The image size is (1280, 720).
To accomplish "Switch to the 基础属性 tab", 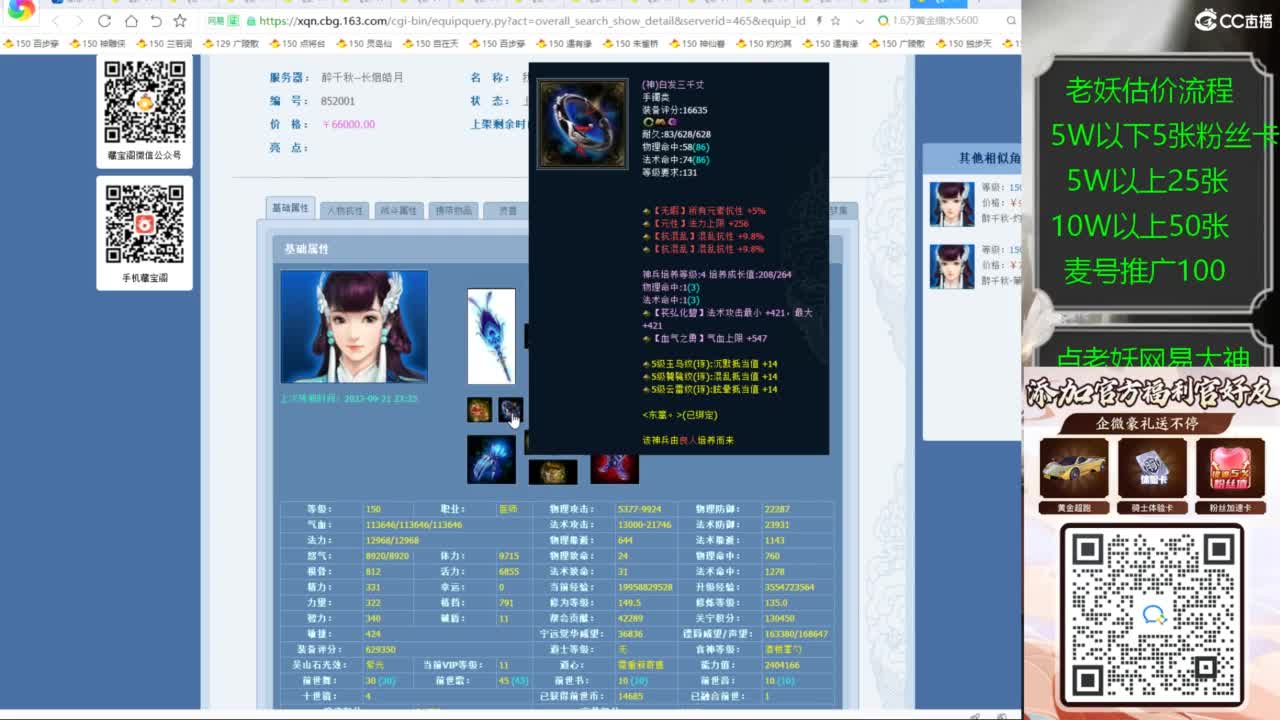I will point(291,208).
